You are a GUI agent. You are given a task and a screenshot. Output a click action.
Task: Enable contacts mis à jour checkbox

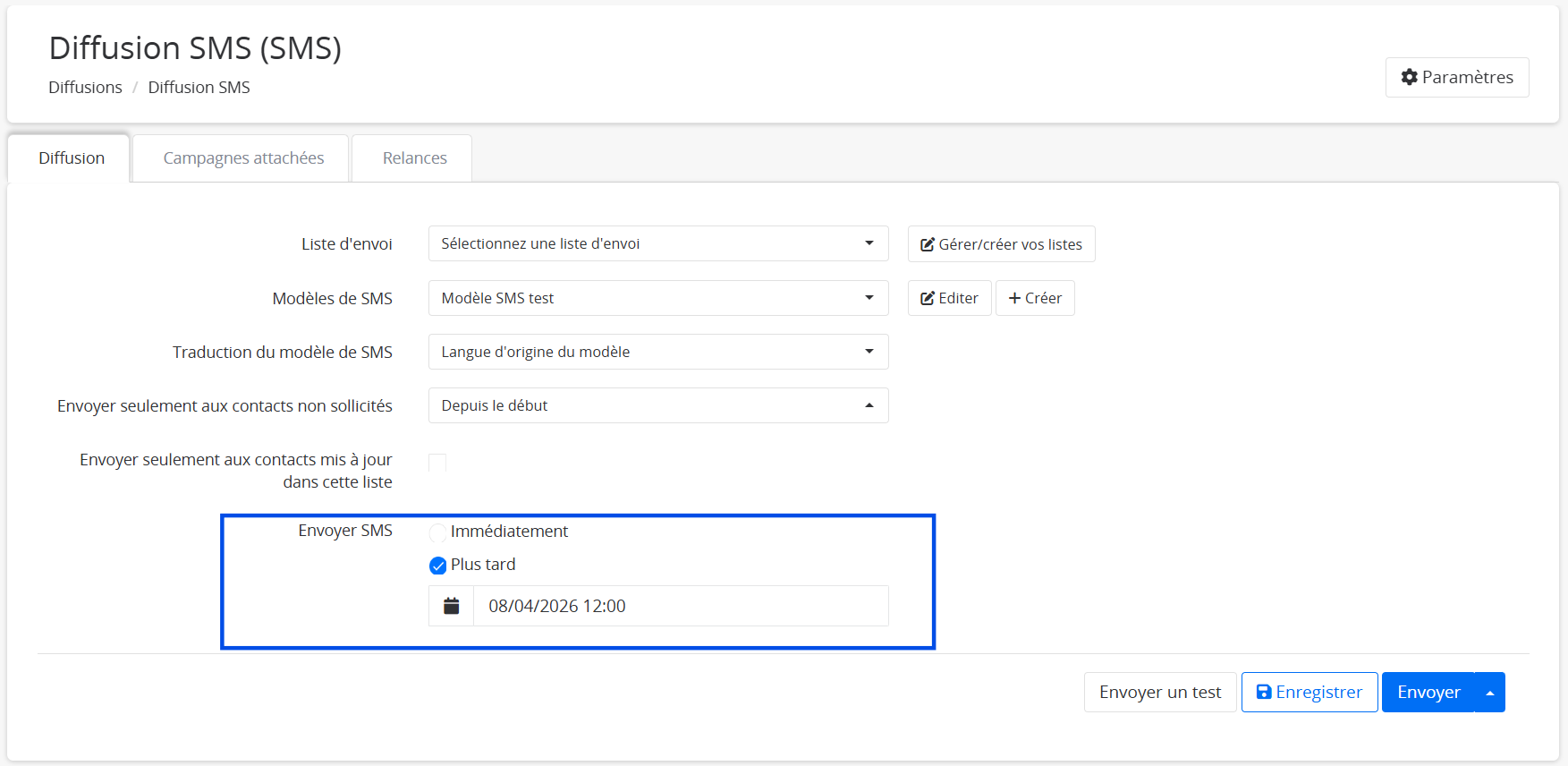coord(437,463)
